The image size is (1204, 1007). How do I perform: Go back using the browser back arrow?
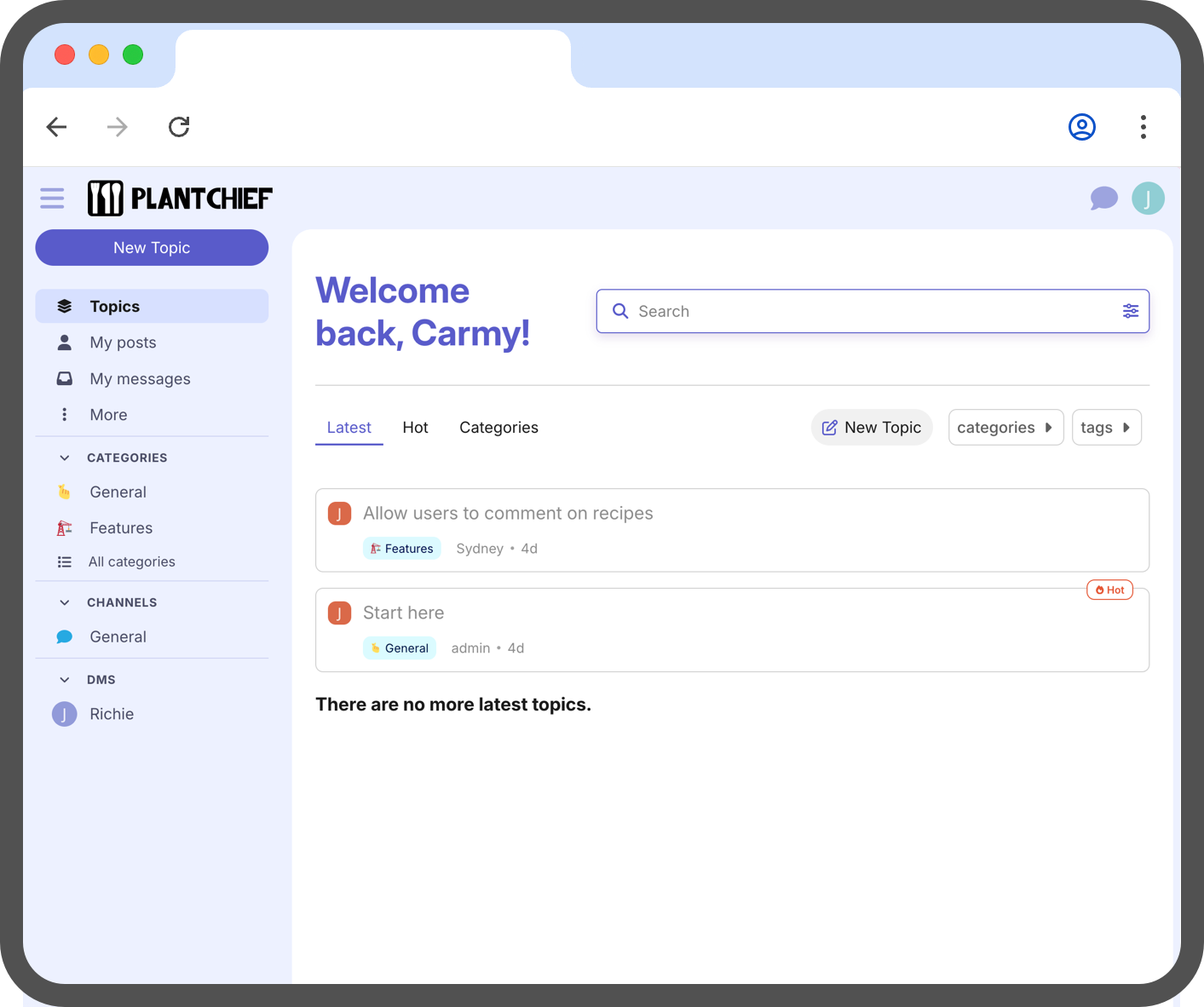tap(57, 127)
